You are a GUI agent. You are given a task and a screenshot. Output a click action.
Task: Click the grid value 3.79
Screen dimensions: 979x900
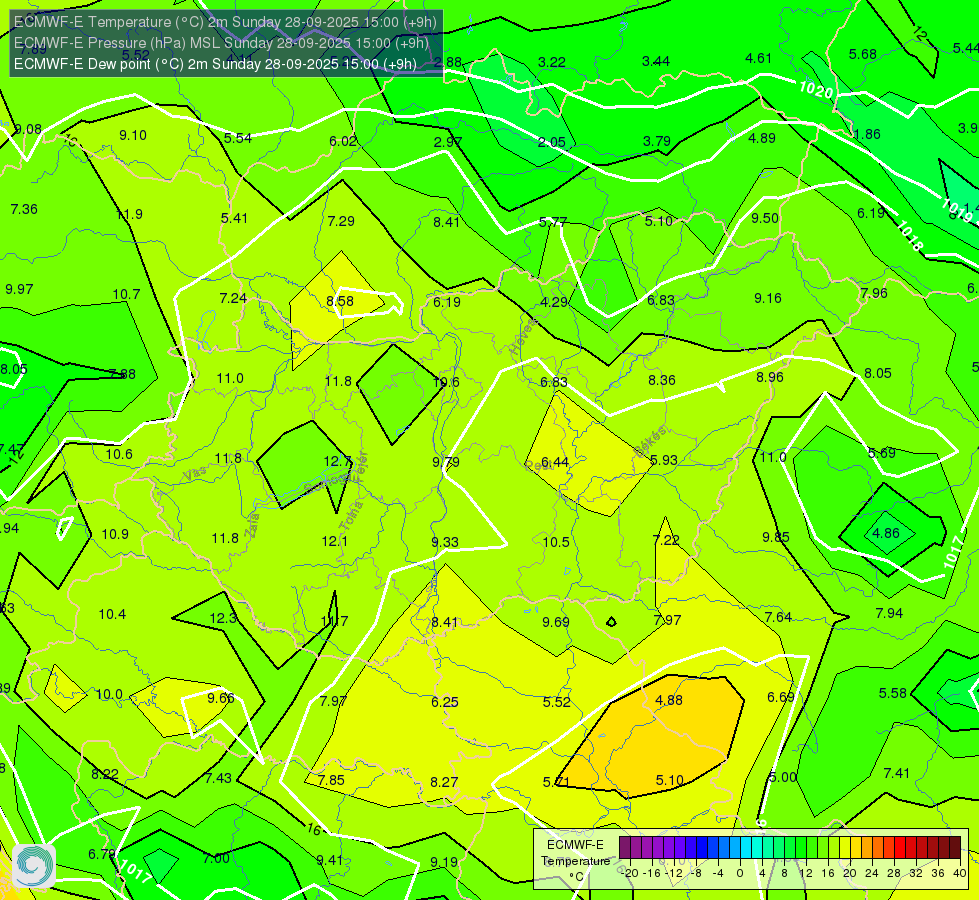657,141
